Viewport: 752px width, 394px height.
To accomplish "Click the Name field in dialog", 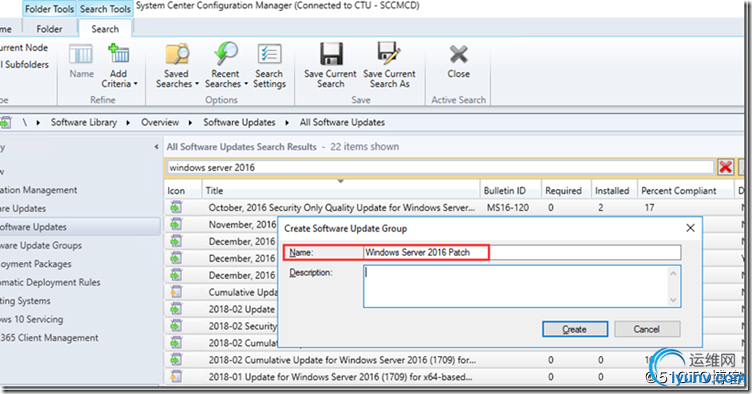I will tap(522, 252).
